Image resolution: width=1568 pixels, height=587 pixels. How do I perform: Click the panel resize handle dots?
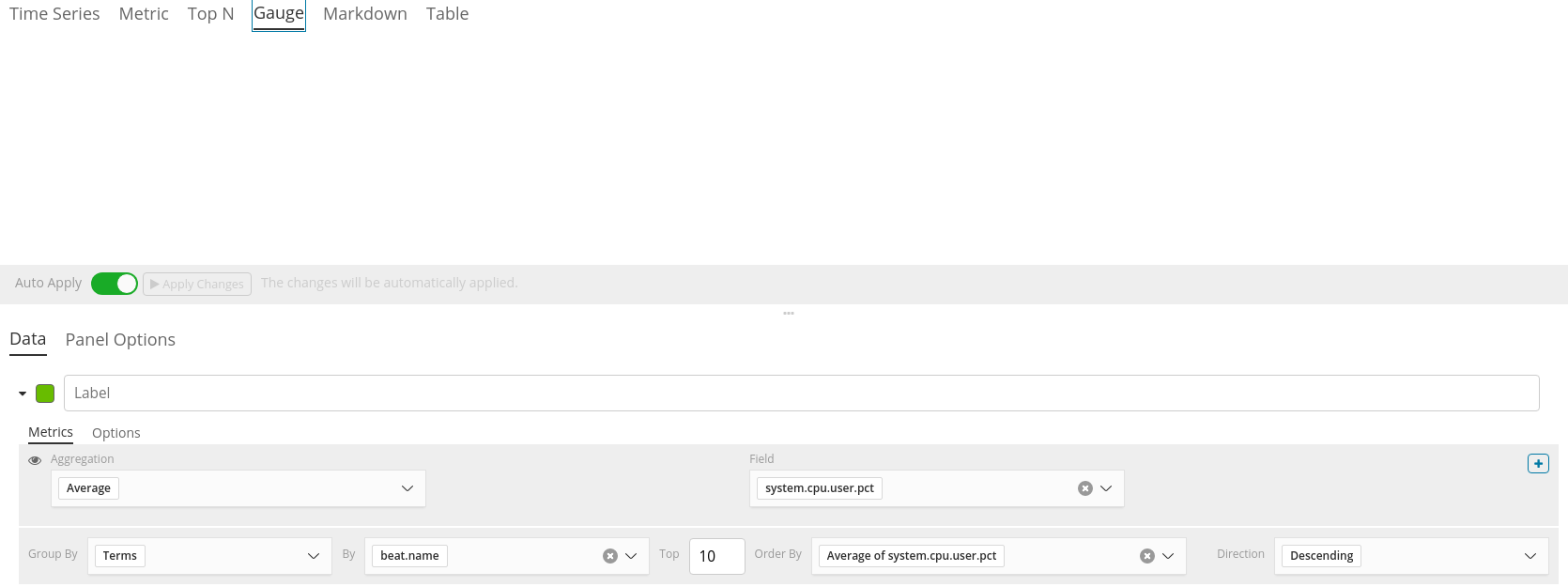pos(789,313)
